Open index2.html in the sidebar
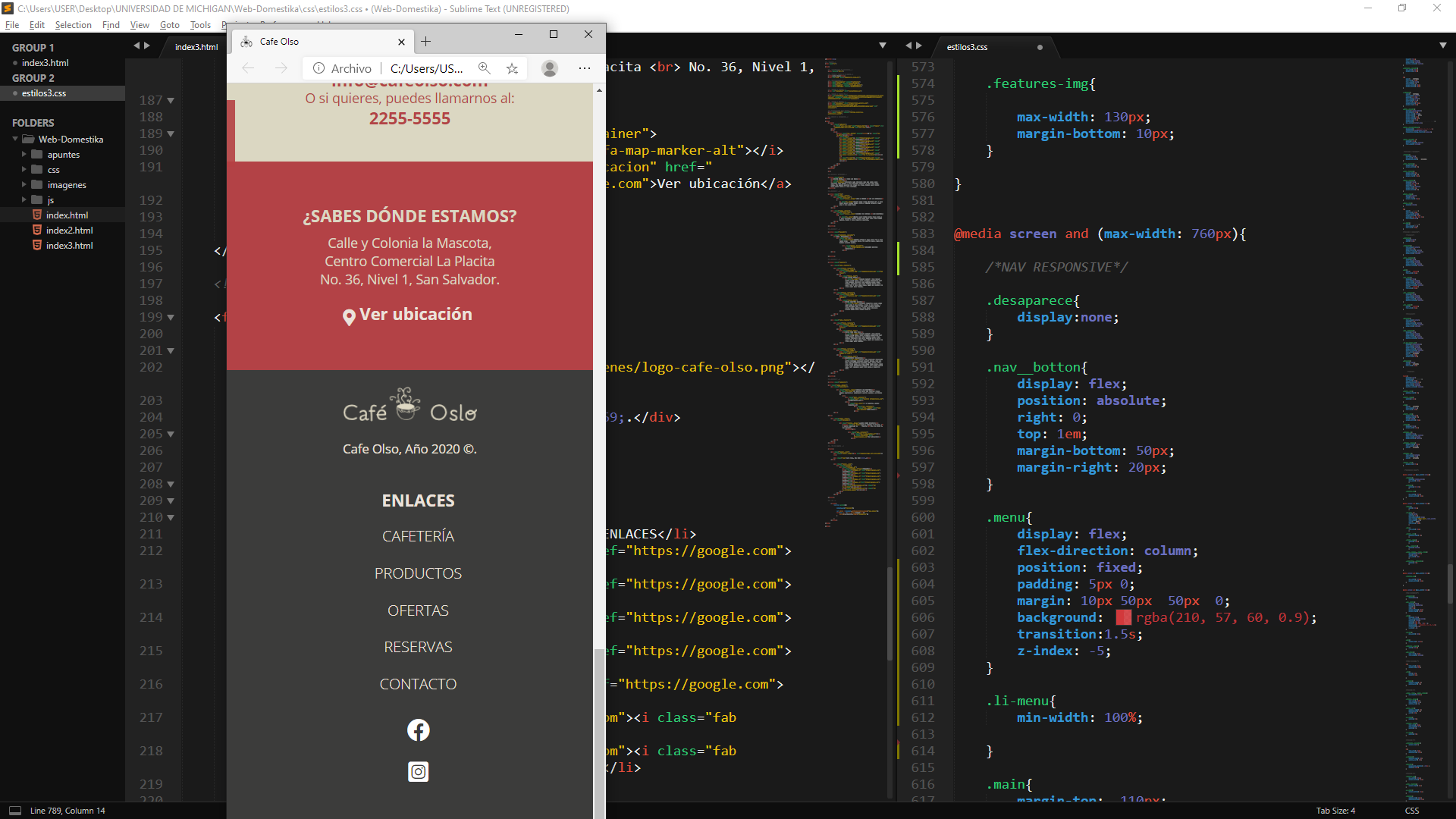 coord(69,231)
